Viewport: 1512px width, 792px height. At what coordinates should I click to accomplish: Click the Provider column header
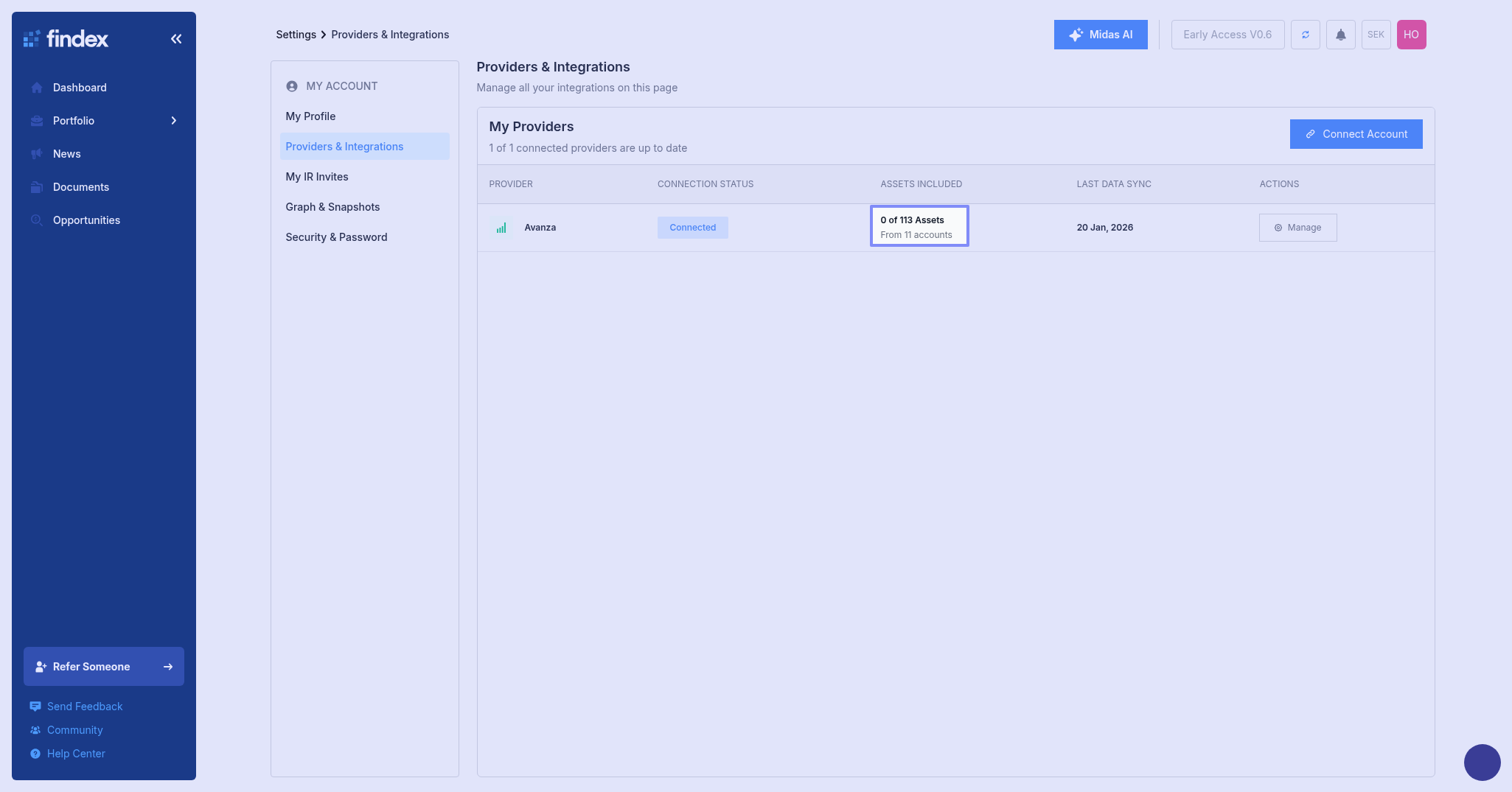(511, 184)
